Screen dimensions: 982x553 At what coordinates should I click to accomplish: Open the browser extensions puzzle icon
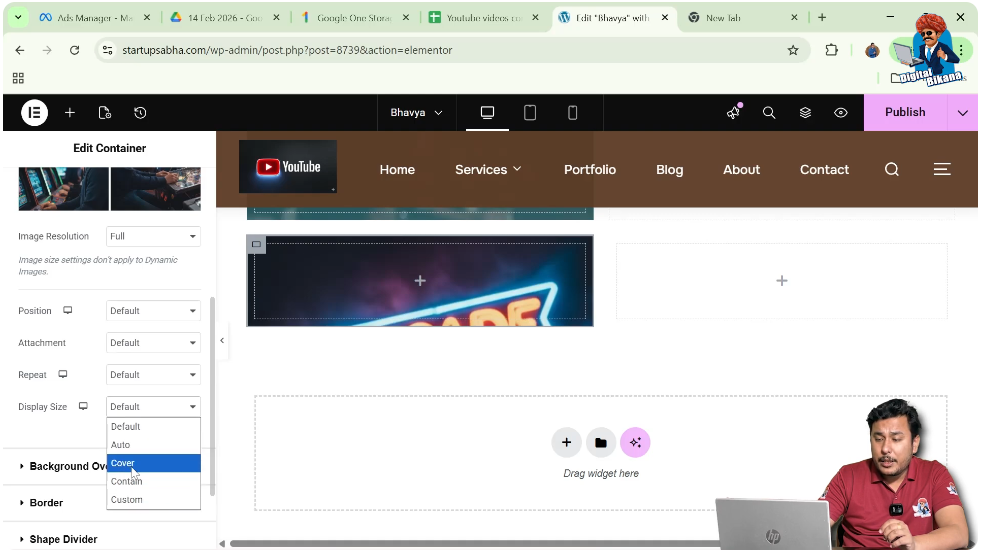pyautogui.click(x=831, y=50)
